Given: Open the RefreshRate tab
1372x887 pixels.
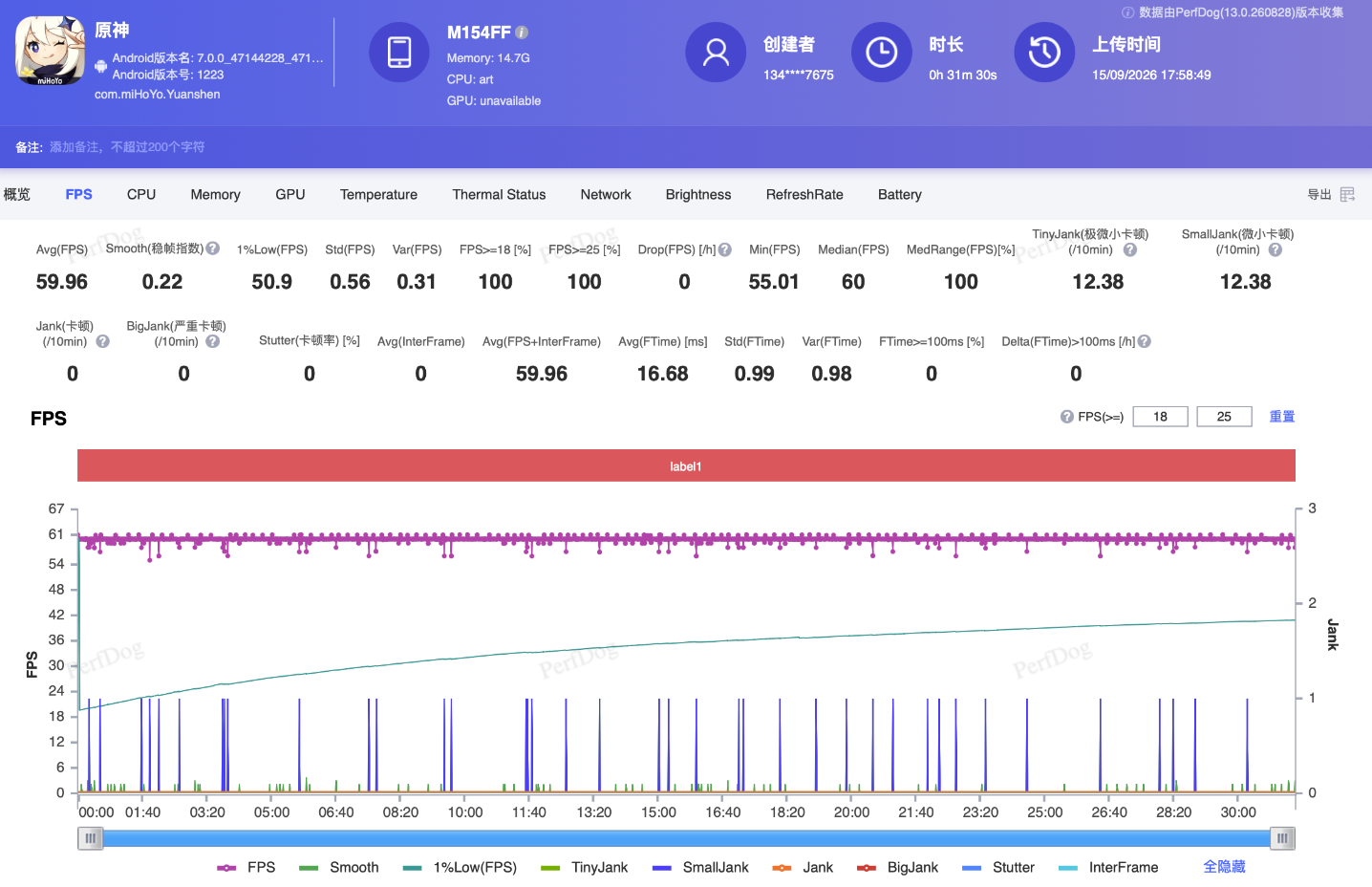Looking at the screenshot, I should pos(804,194).
